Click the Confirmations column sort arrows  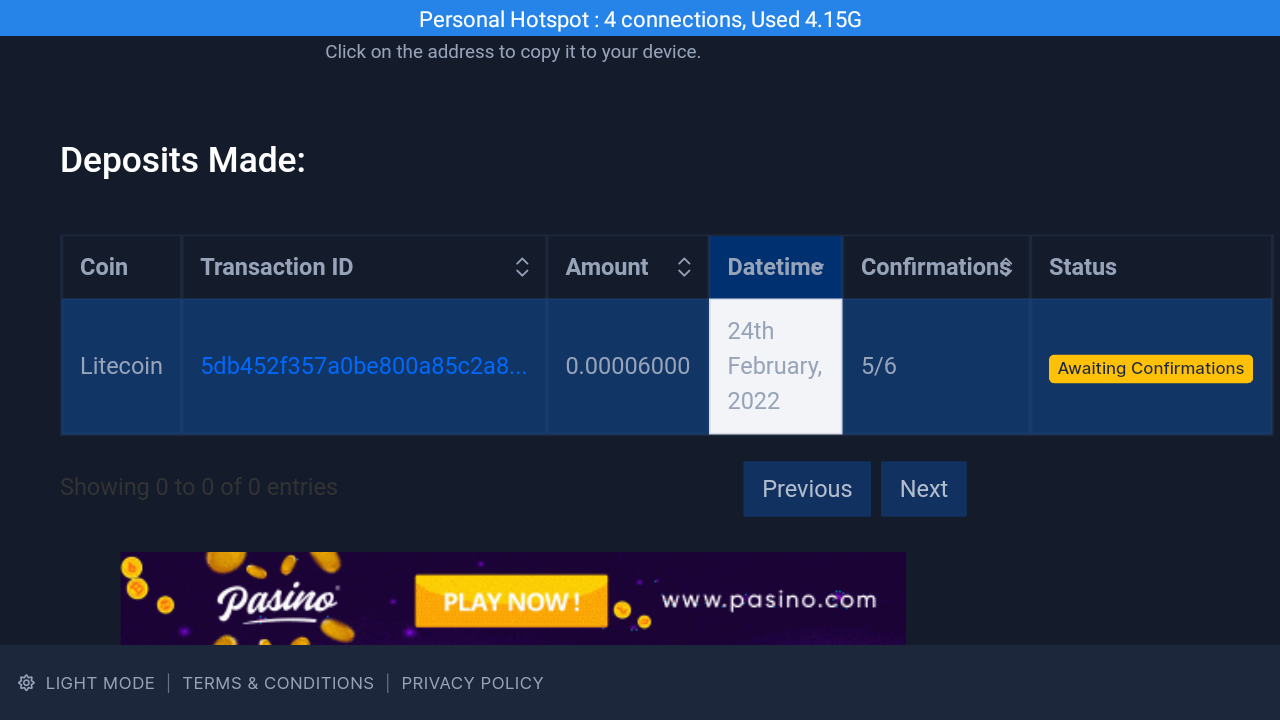pos(1006,267)
